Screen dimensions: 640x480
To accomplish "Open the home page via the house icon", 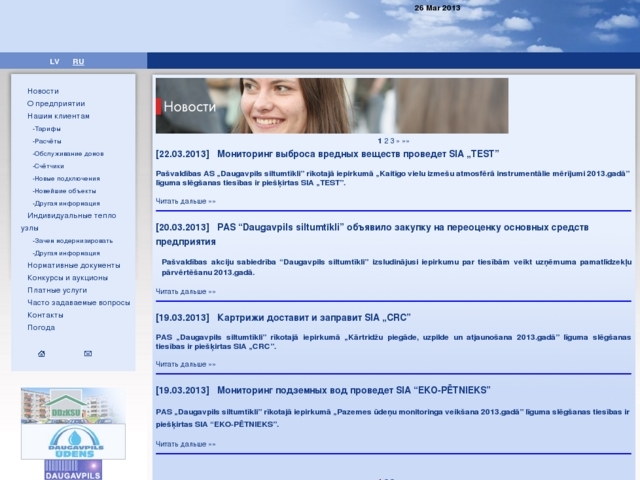I will pyautogui.click(x=42, y=353).
